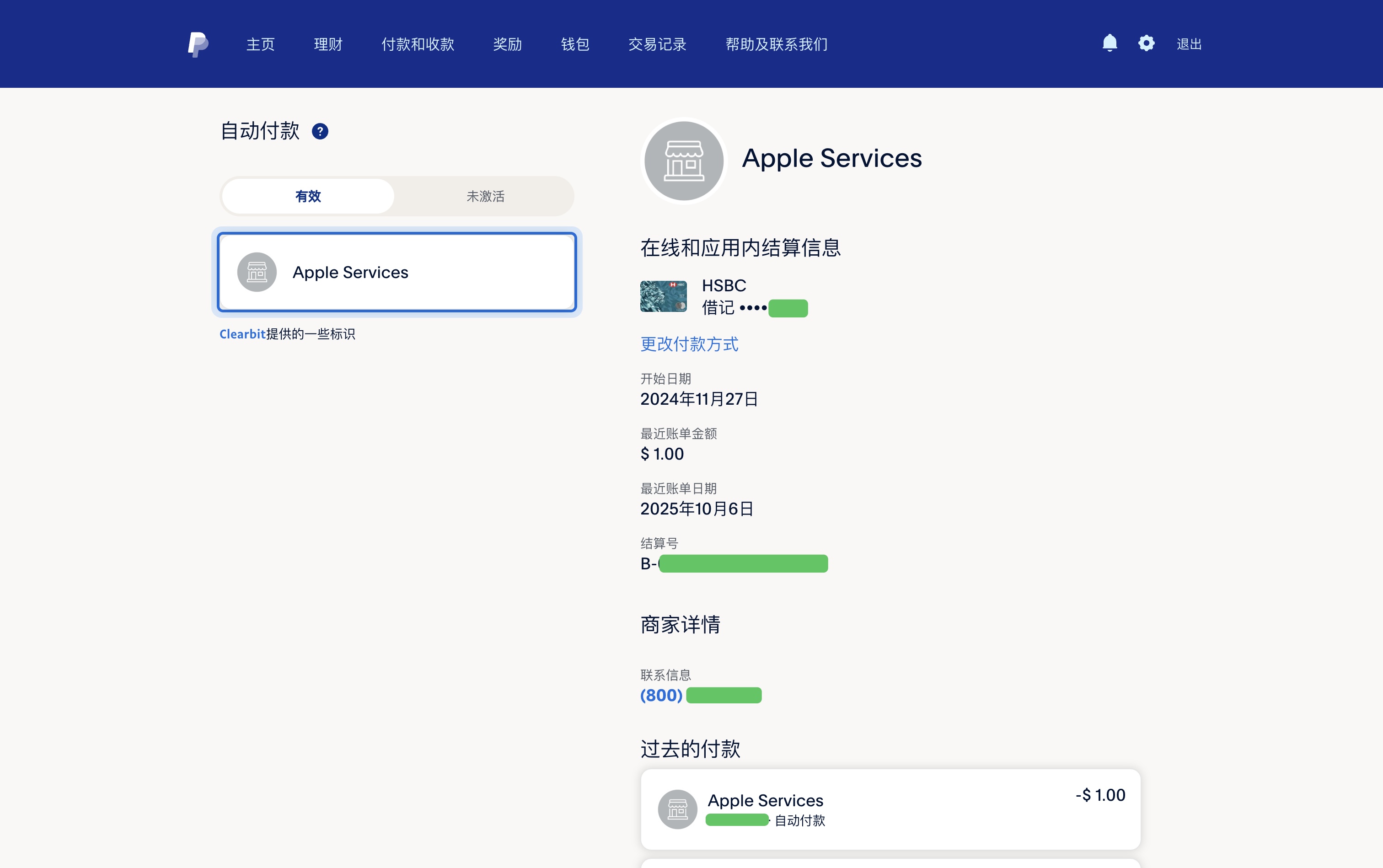Go to 交易记录 page
The image size is (1383, 868).
(657, 44)
